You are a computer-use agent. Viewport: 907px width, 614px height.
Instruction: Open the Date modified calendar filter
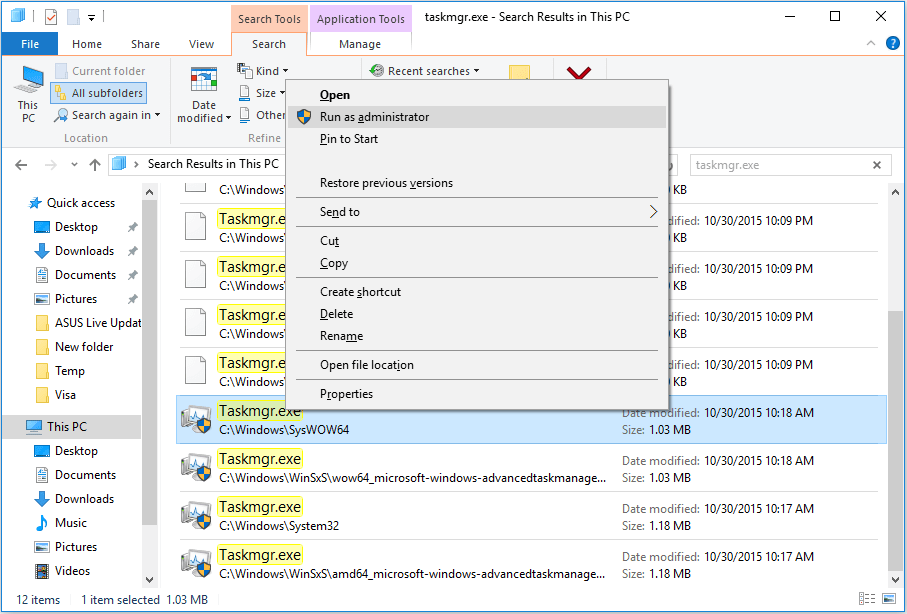pyautogui.click(x=204, y=95)
